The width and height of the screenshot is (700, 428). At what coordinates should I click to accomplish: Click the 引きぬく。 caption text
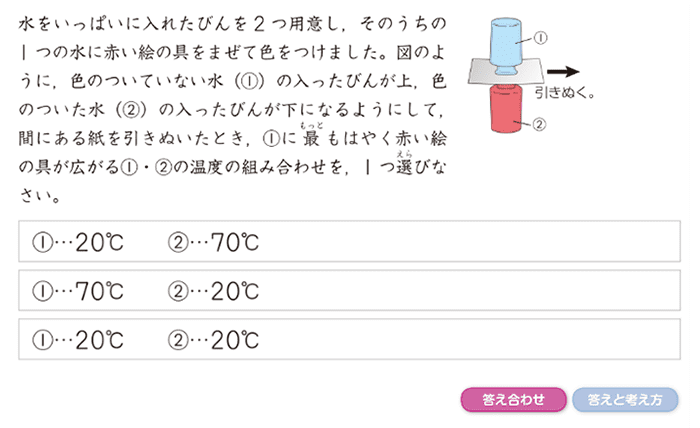(x=565, y=93)
